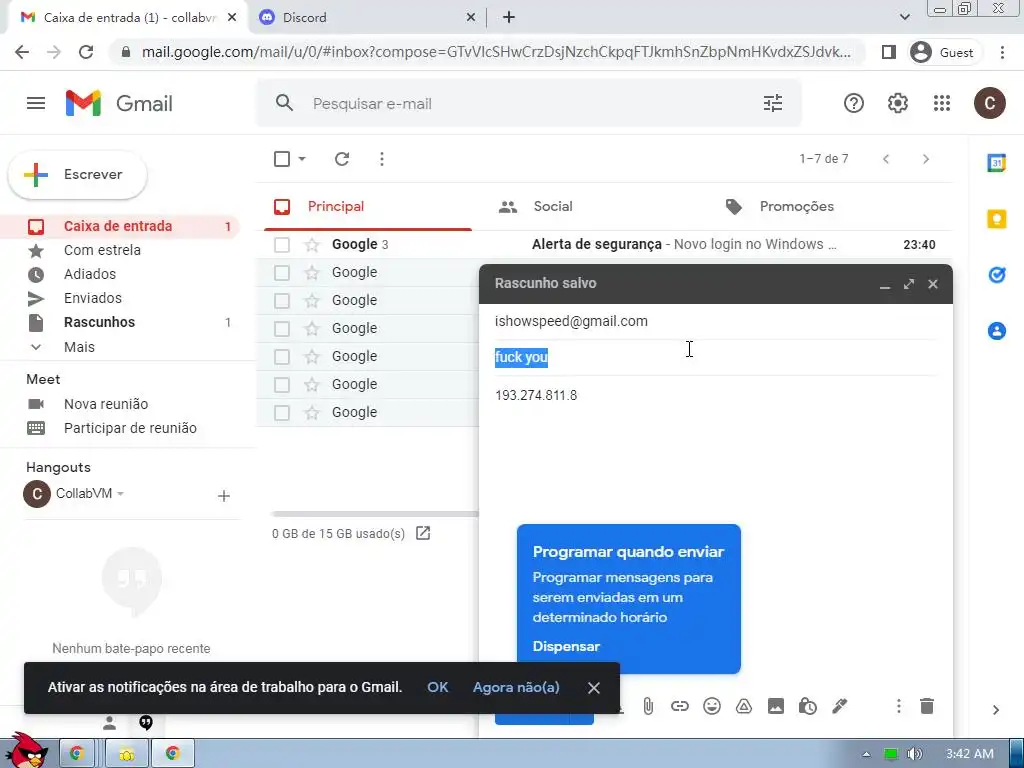
Task: Star the last Google email row
Action: click(x=312, y=413)
